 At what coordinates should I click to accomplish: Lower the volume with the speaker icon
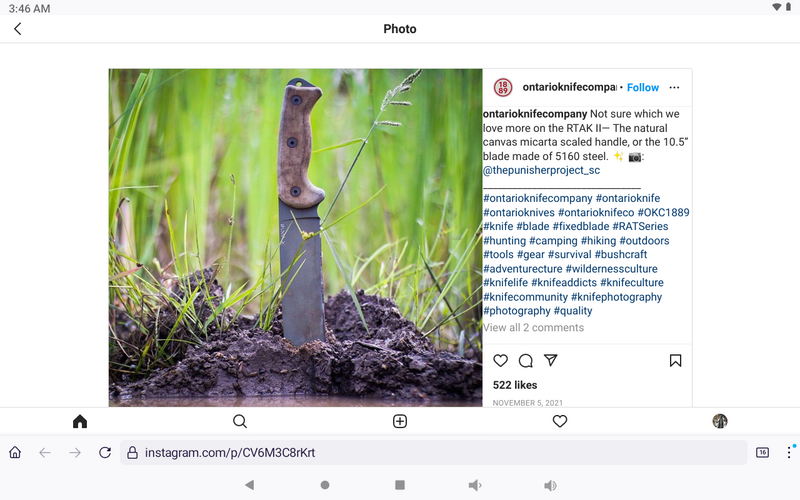click(x=475, y=485)
